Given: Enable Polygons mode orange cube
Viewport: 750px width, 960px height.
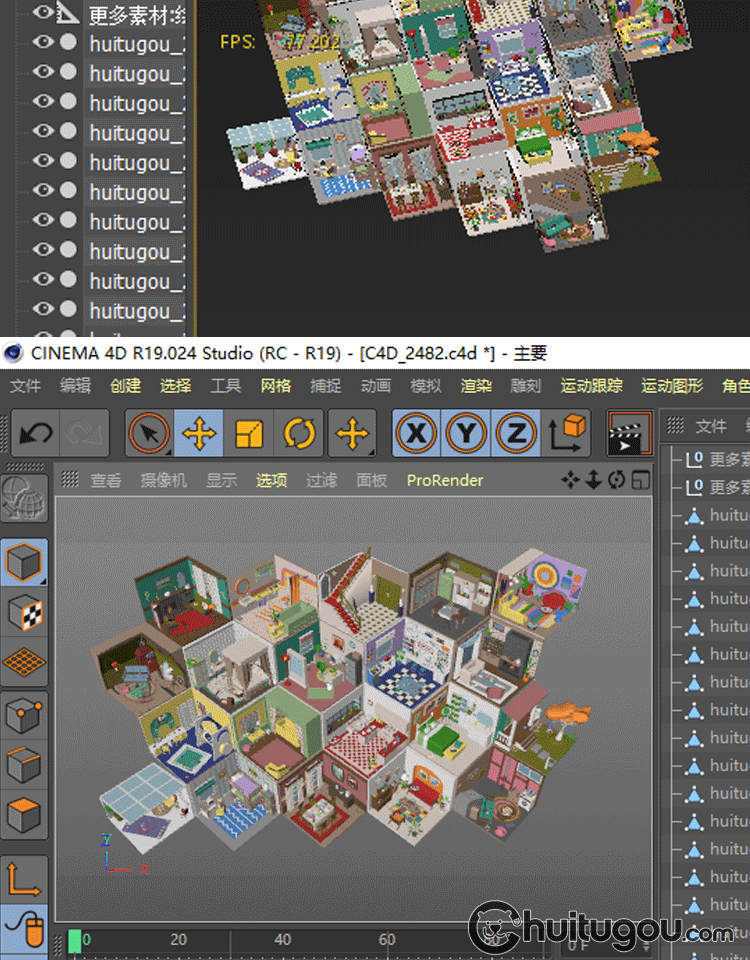Looking at the screenshot, I should click(x=24, y=815).
